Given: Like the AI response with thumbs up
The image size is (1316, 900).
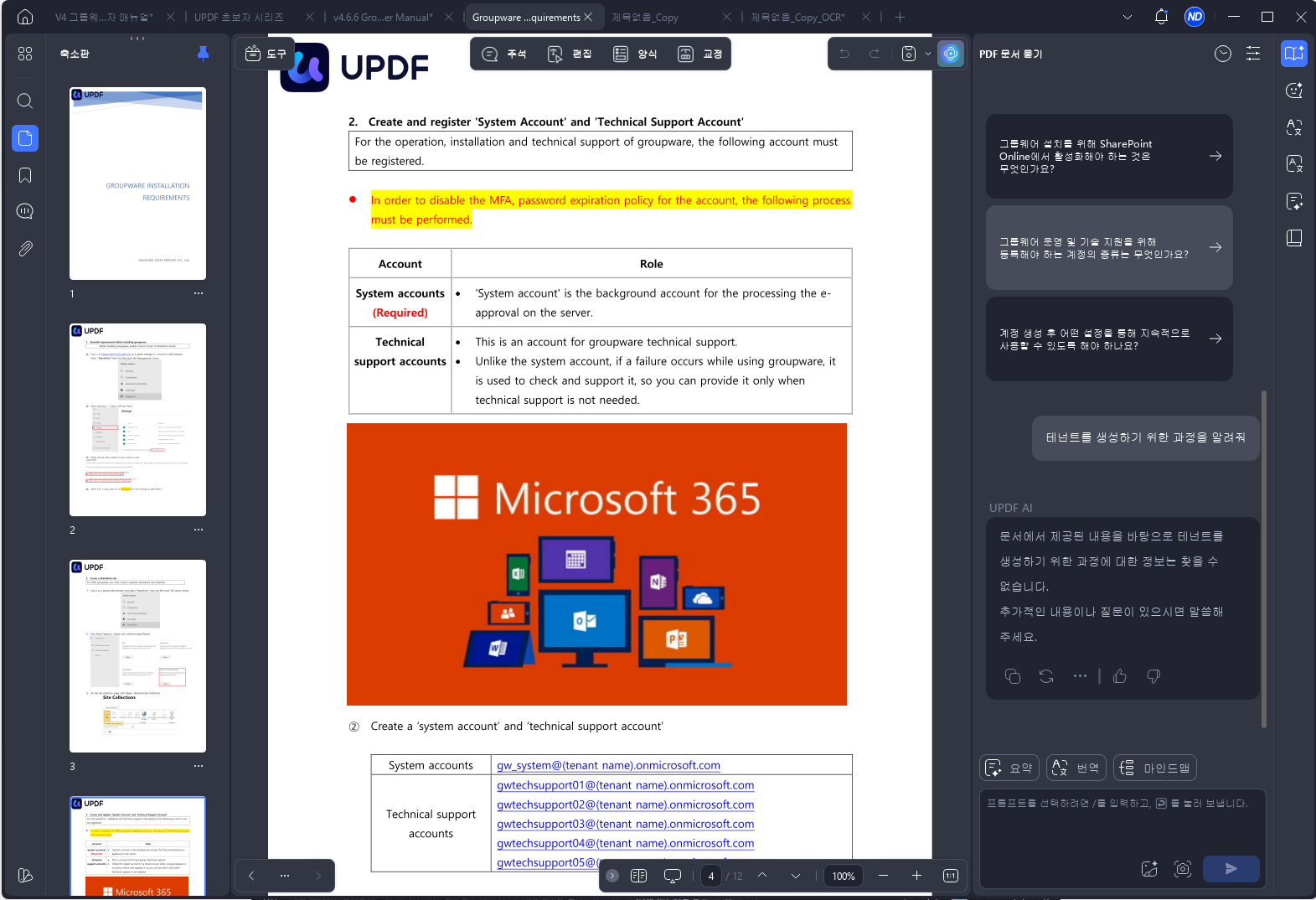Looking at the screenshot, I should pyautogui.click(x=1120, y=676).
